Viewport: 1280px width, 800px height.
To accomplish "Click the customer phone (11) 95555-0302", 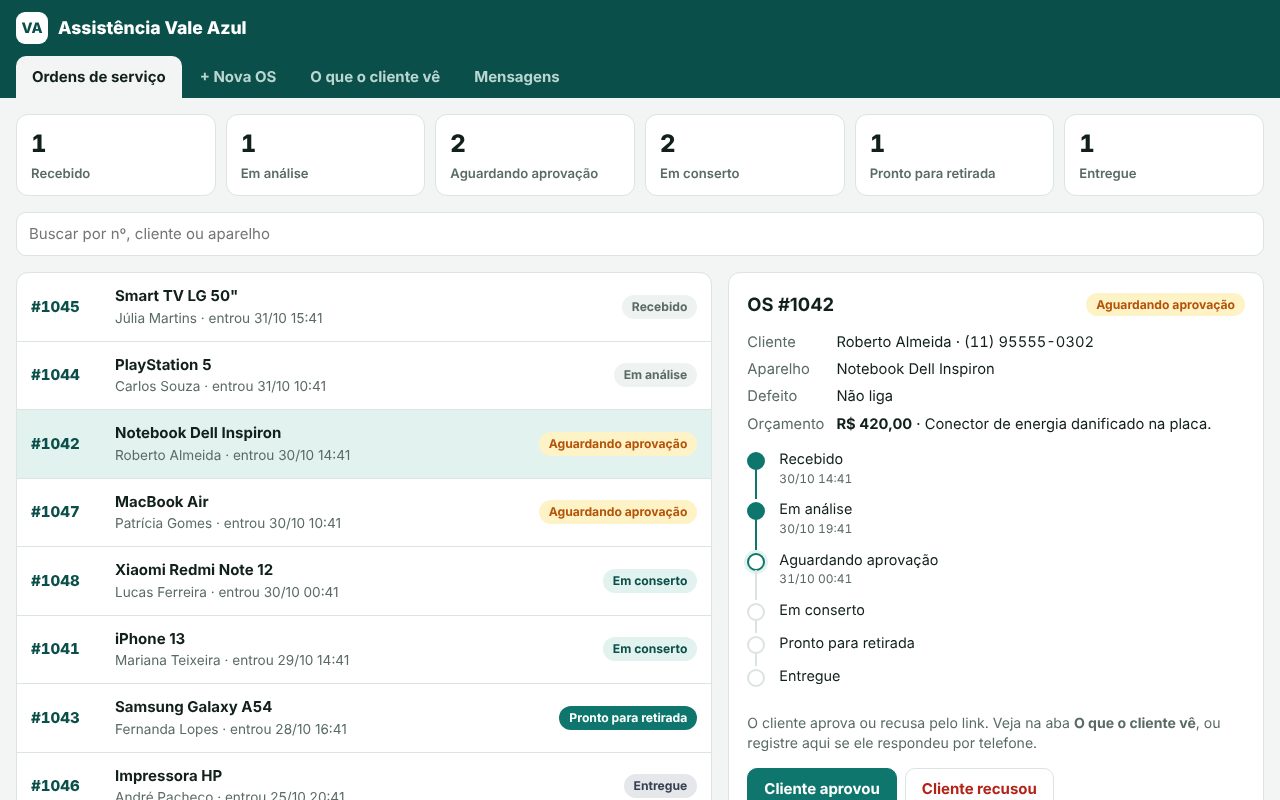I will tap(1029, 342).
